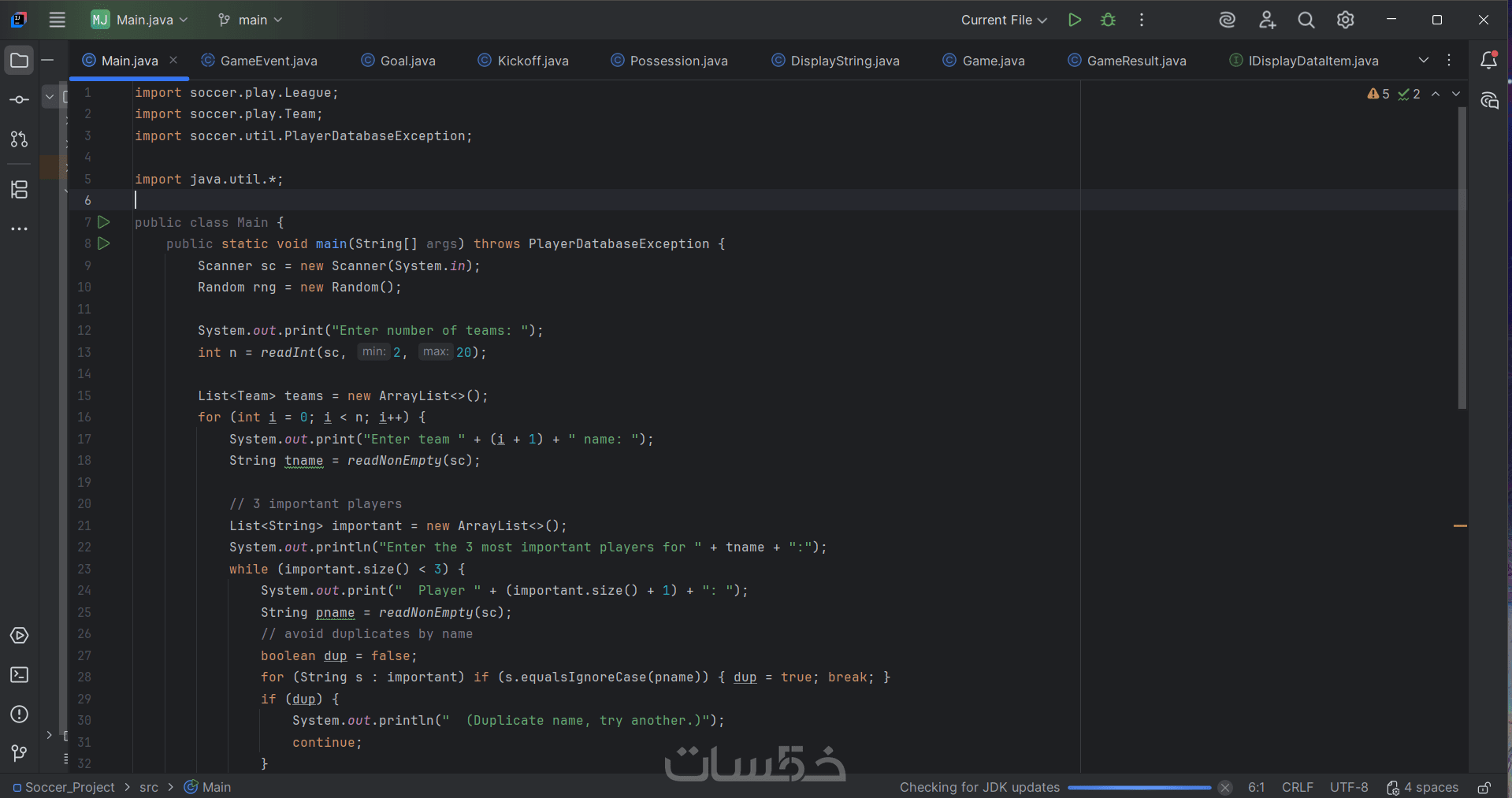Open the Pull Requests tool window

[20, 139]
